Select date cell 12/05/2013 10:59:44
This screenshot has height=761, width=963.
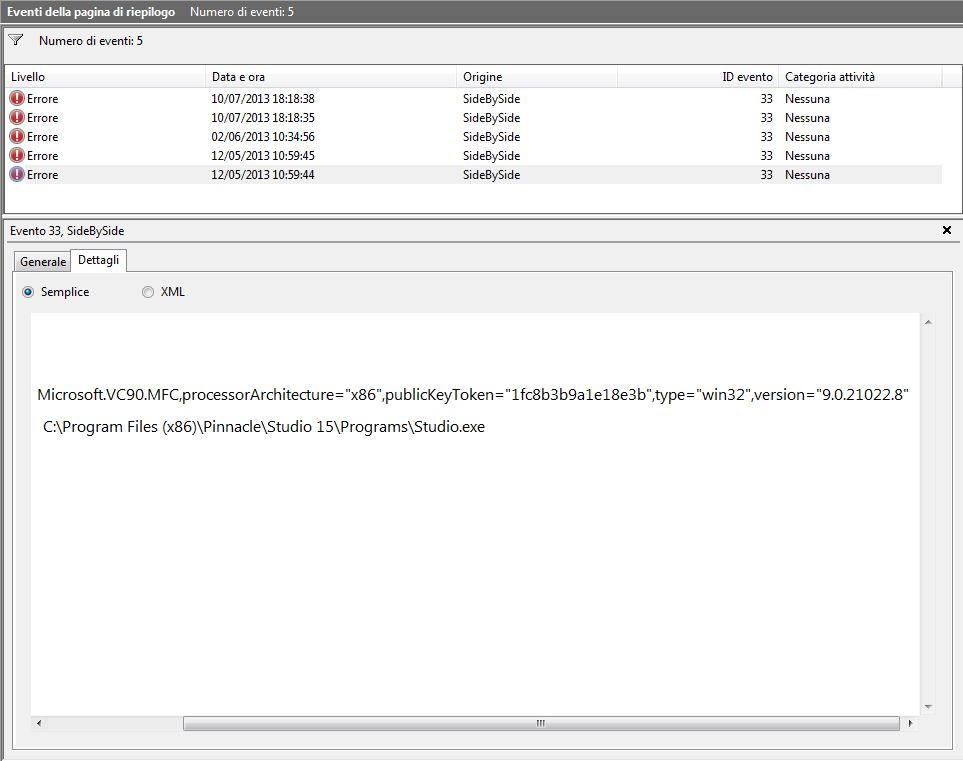tap(263, 174)
